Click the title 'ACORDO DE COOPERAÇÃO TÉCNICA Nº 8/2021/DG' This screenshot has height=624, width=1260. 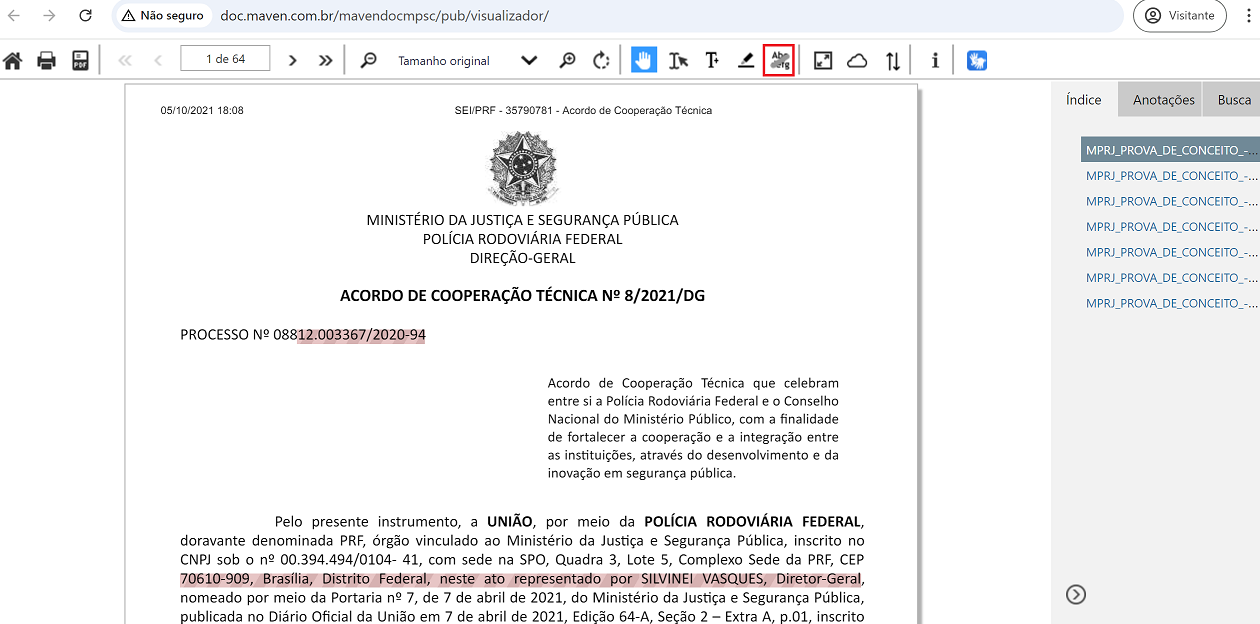click(x=522, y=296)
